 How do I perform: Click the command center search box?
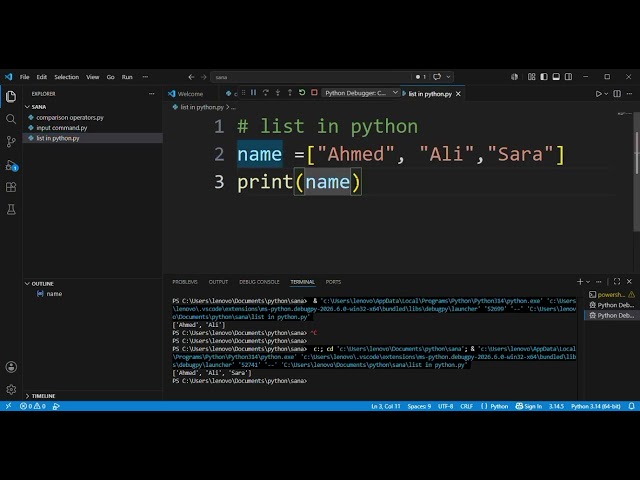pos(312,77)
